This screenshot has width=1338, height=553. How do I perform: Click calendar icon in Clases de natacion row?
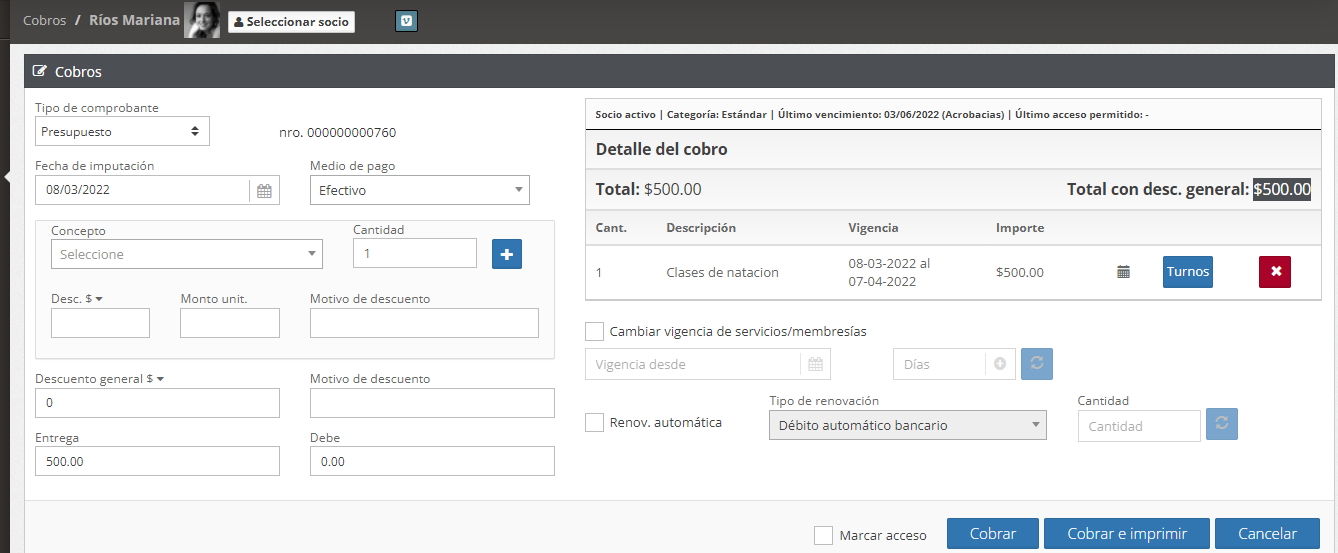[x=1123, y=272]
